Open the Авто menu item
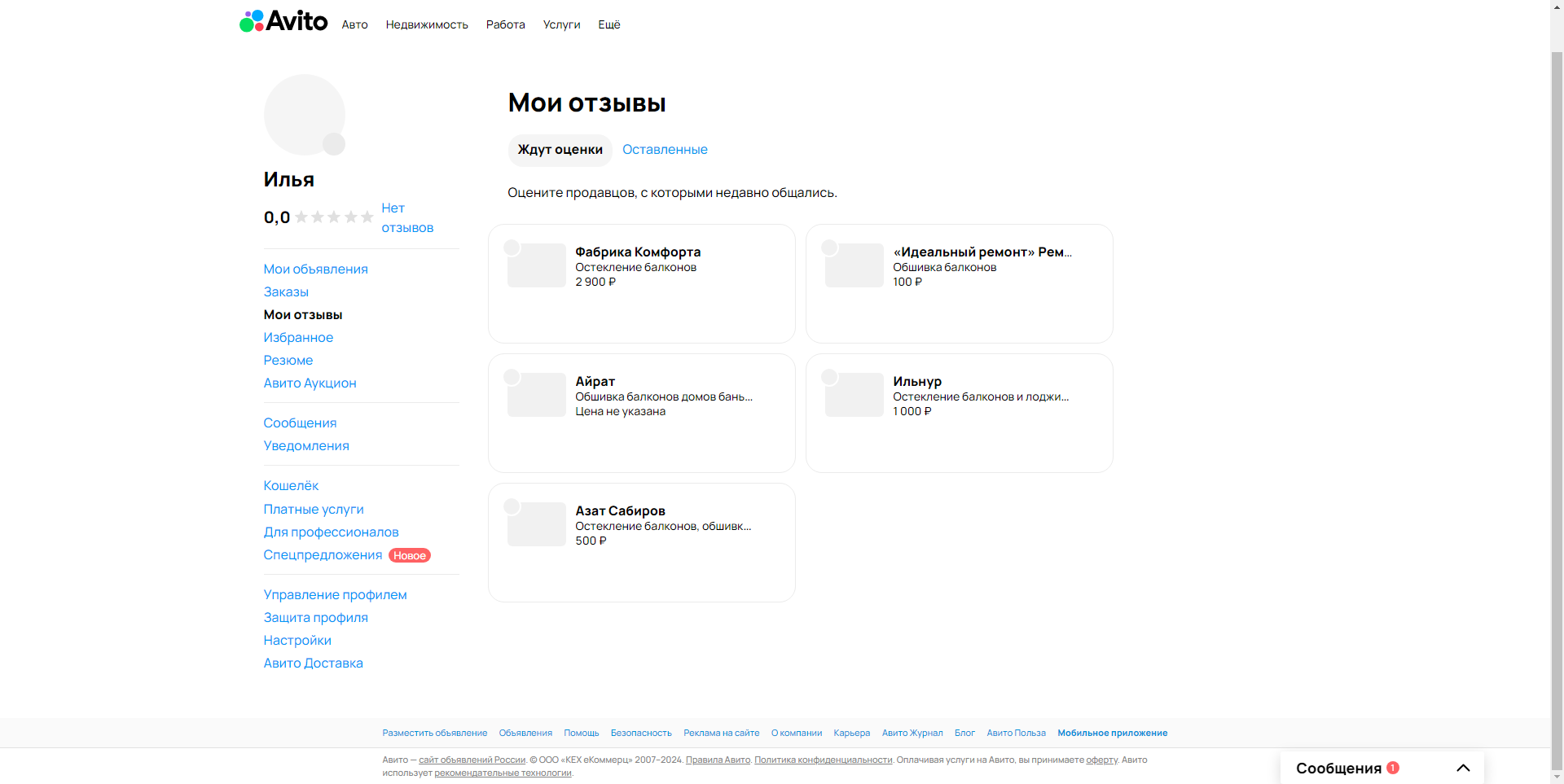 tap(354, 24)
